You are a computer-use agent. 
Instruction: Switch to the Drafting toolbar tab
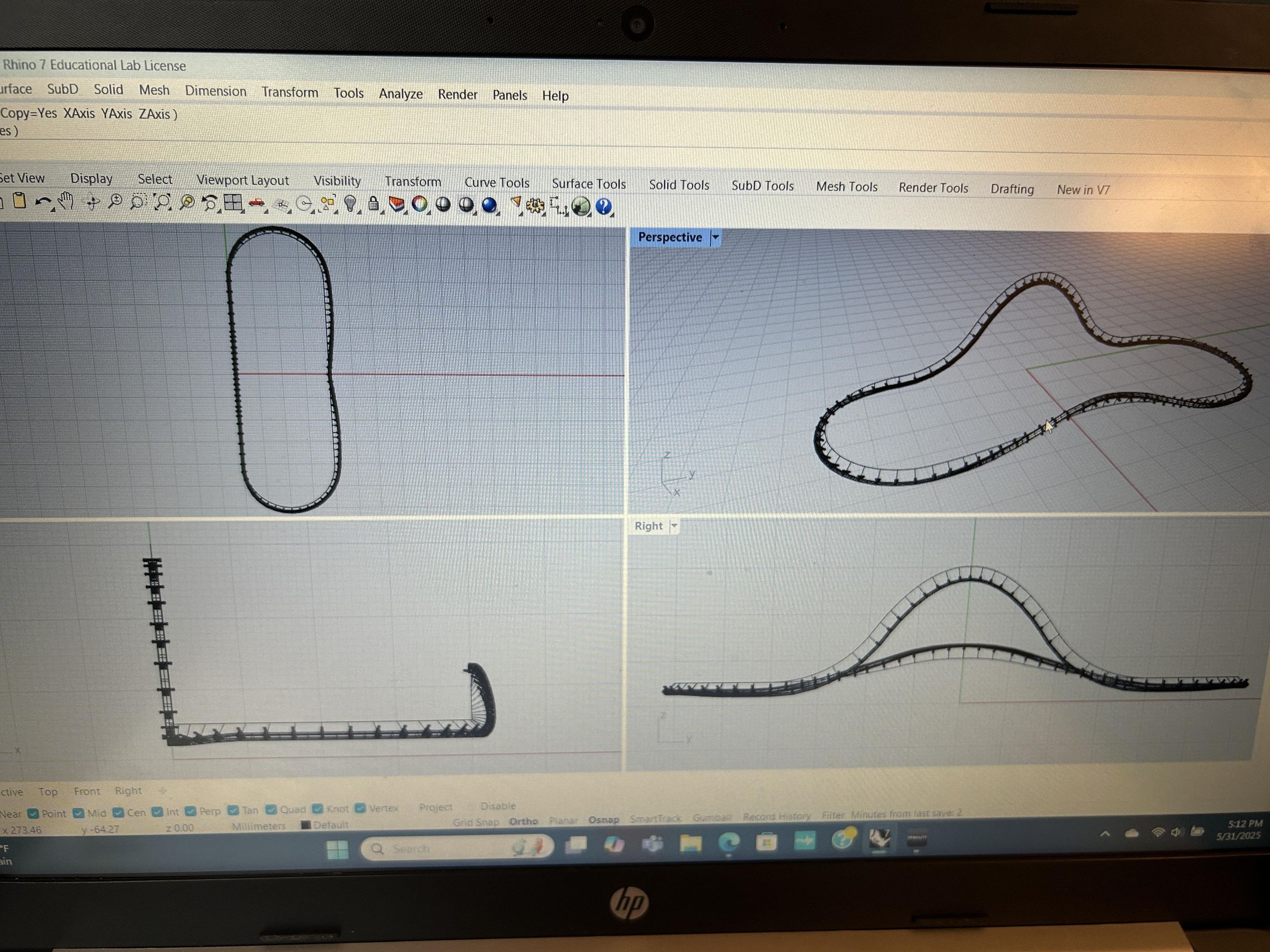1012,189
